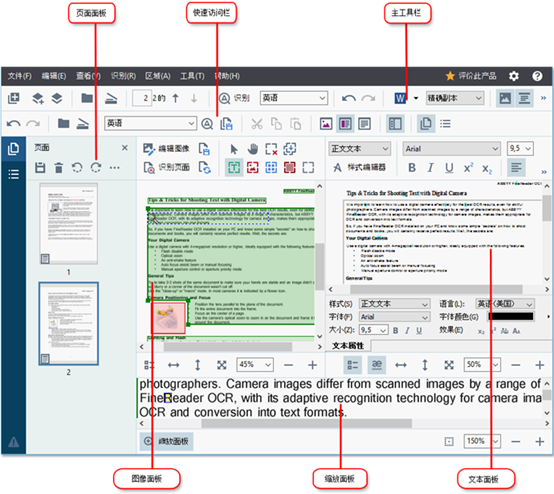554x494 pixels.
Task: Open the 45% zoom dropdown in Image panel
Action: click(x=255, y=364)
